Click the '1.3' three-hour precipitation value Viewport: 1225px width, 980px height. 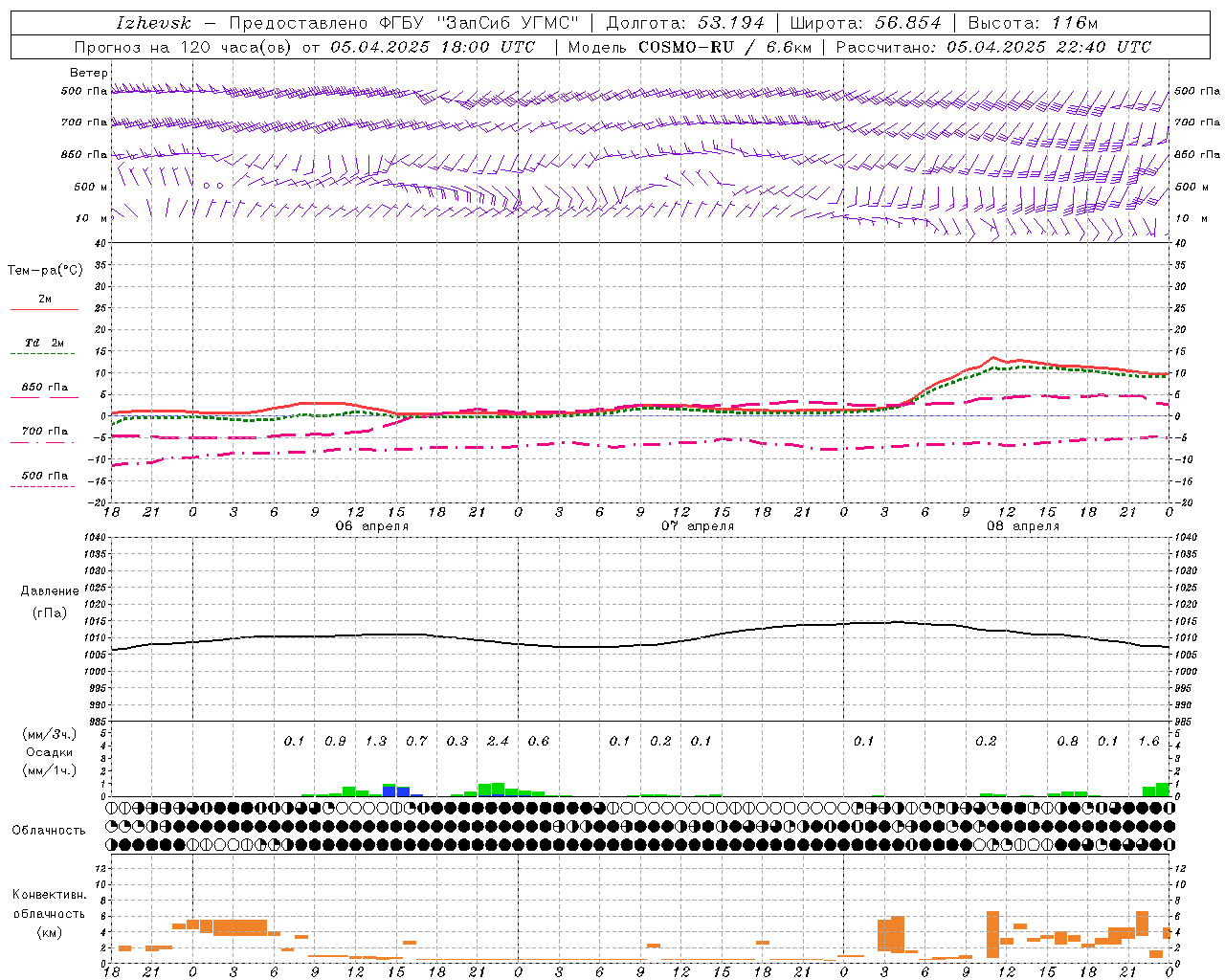click(x=376, y=742)
